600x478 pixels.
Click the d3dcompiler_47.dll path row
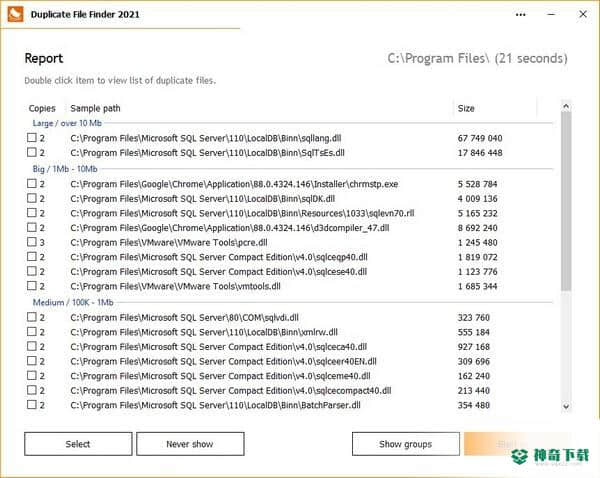(230, 228)
